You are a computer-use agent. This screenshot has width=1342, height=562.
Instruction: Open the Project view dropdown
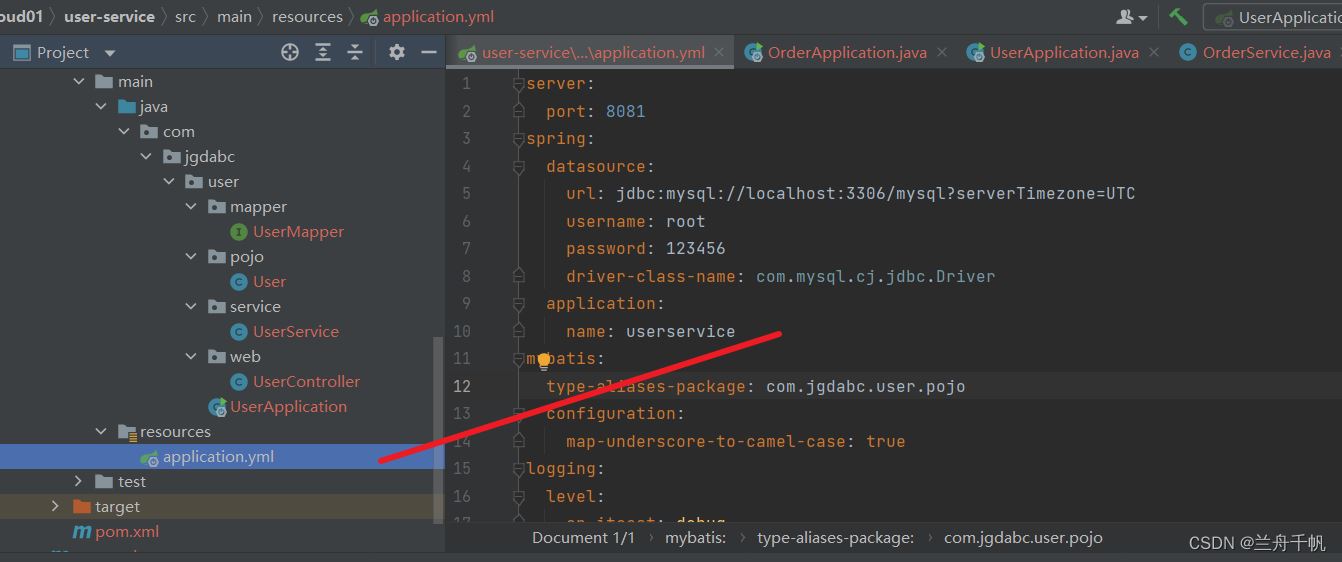pos(110,53)
